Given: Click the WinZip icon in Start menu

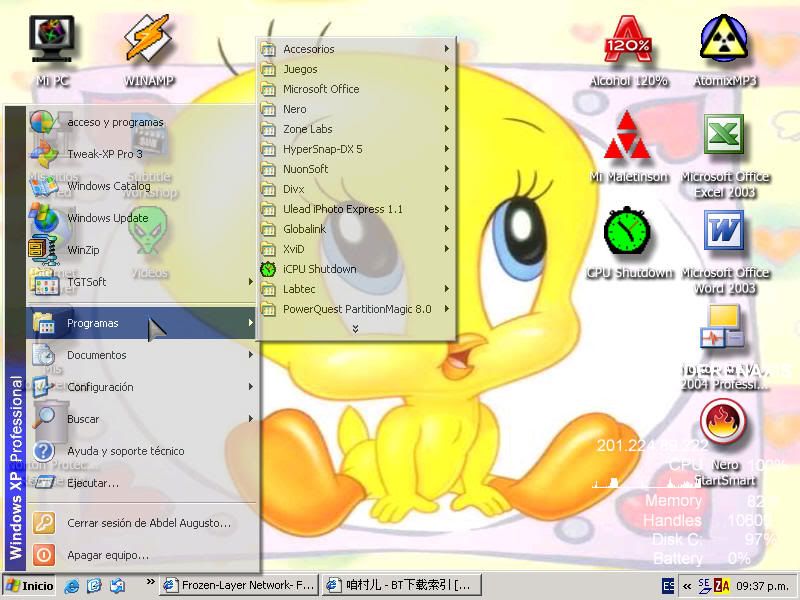Looking at the screenshot, I should [44, 250].
